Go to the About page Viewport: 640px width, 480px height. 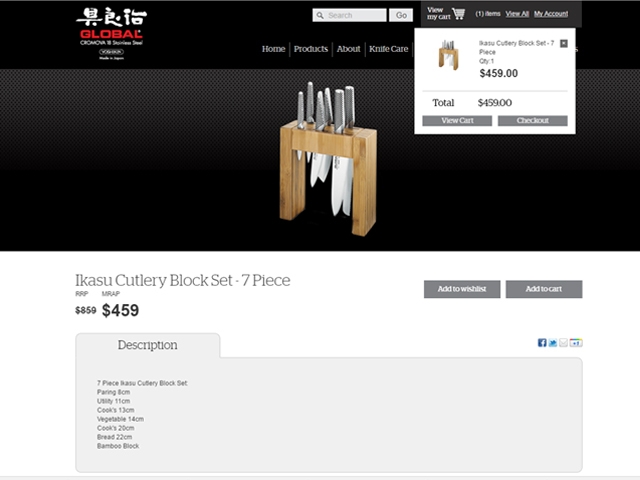pos(348,49)
